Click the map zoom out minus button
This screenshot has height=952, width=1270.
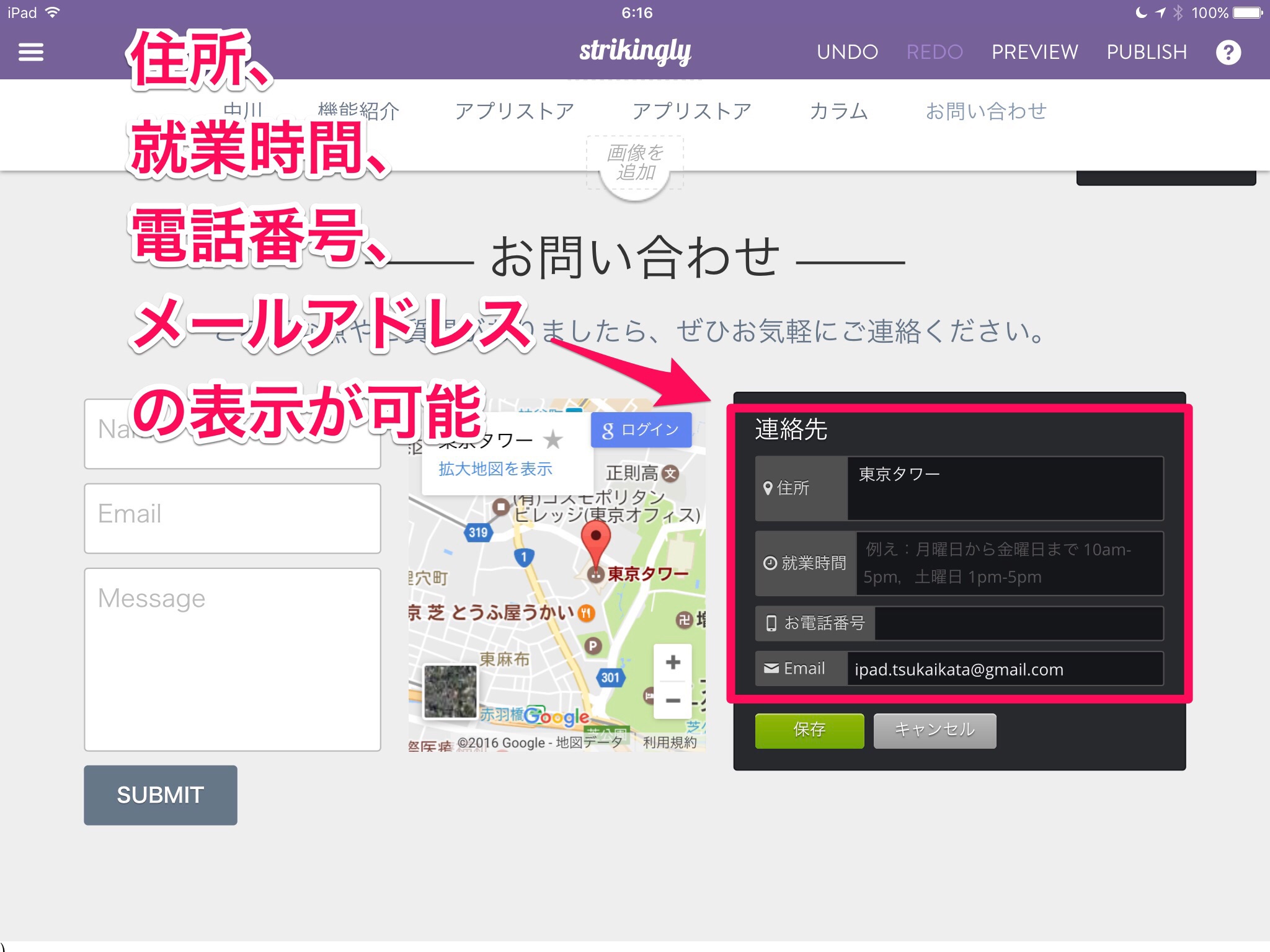coord(672,700)
